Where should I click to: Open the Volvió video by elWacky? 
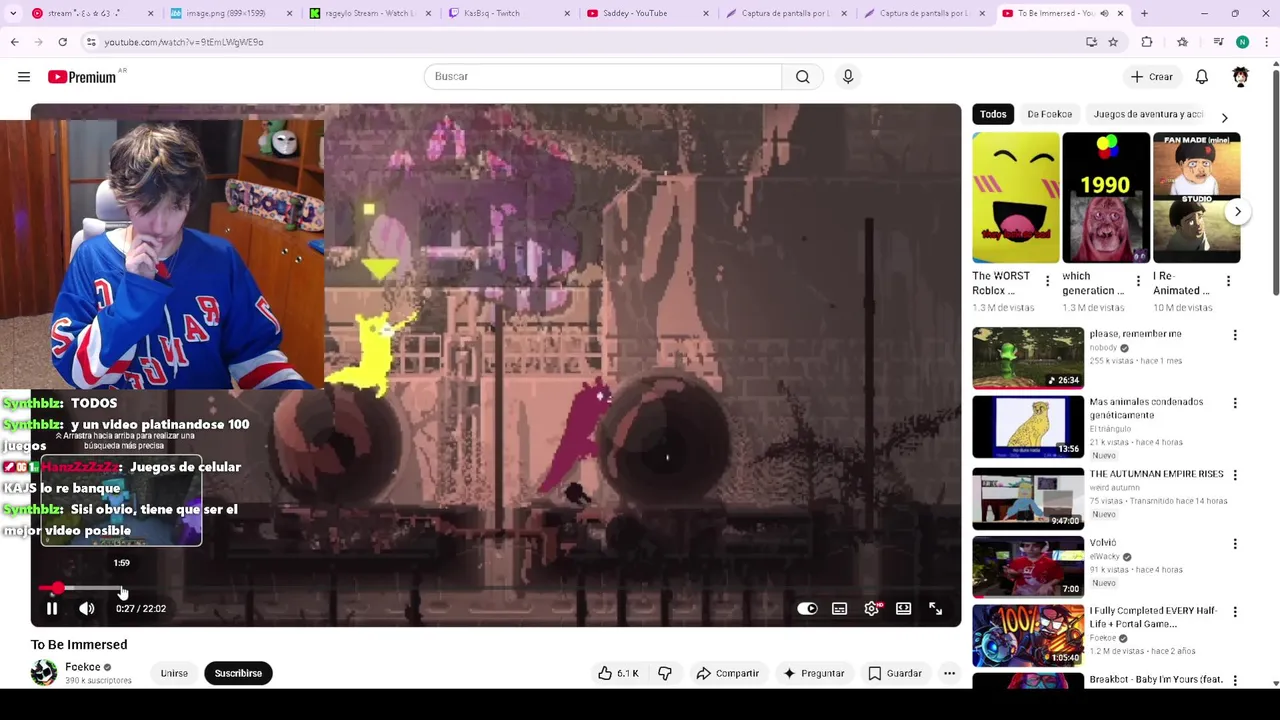(x=1028, y=566)
